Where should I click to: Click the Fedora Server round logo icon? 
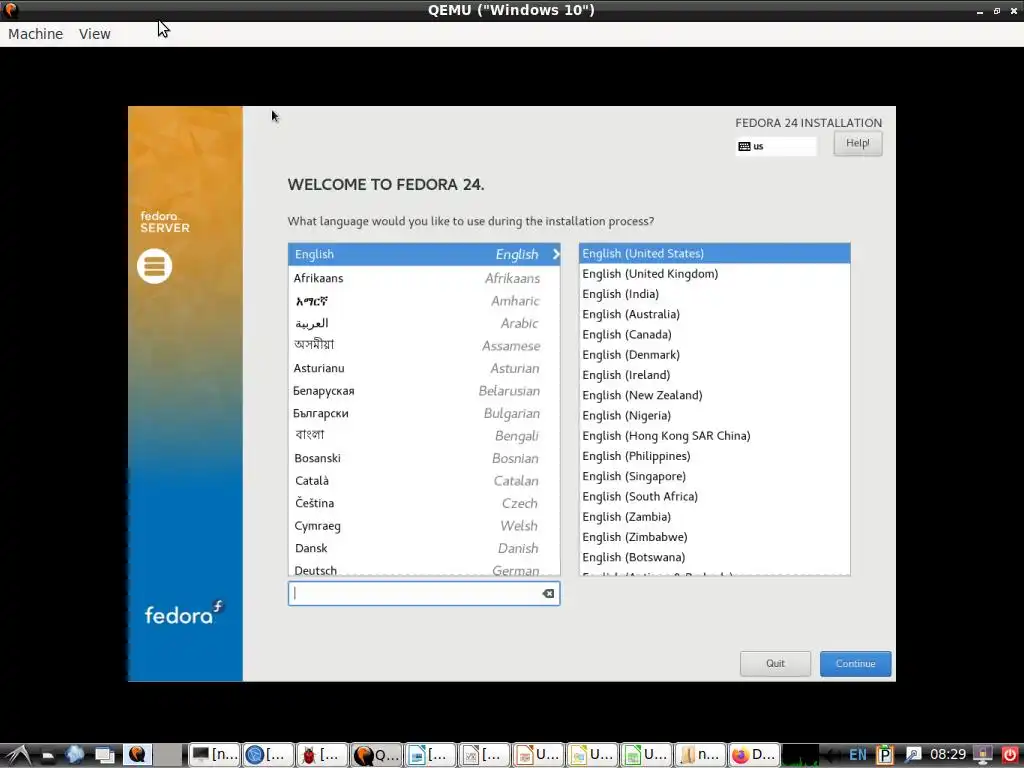pyautogui.click(x=155, y=266)
